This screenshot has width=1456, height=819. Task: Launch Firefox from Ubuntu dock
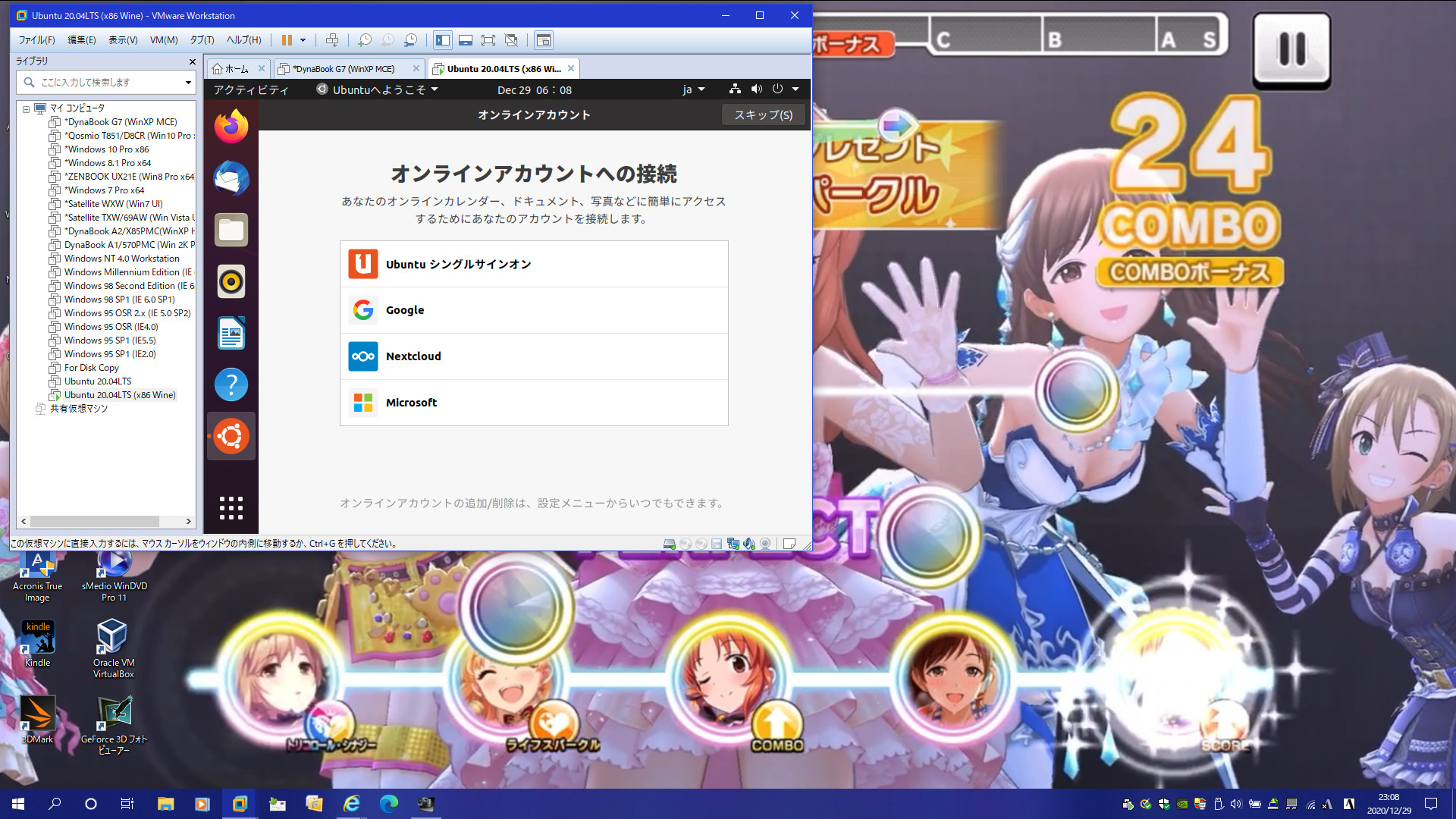tap(231, 127)
